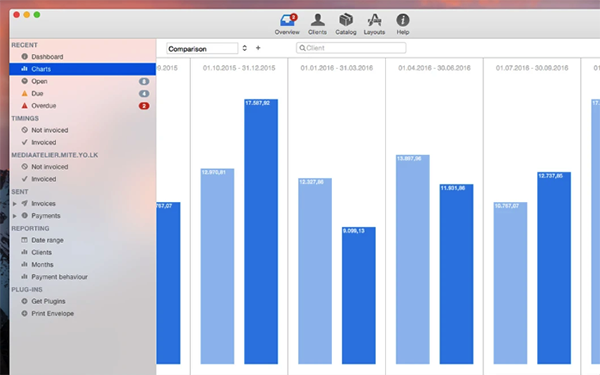This screenshot has width=600, height=375.
Task: Click the 13.897,96 light blue bar
Action: coord(412,259)
